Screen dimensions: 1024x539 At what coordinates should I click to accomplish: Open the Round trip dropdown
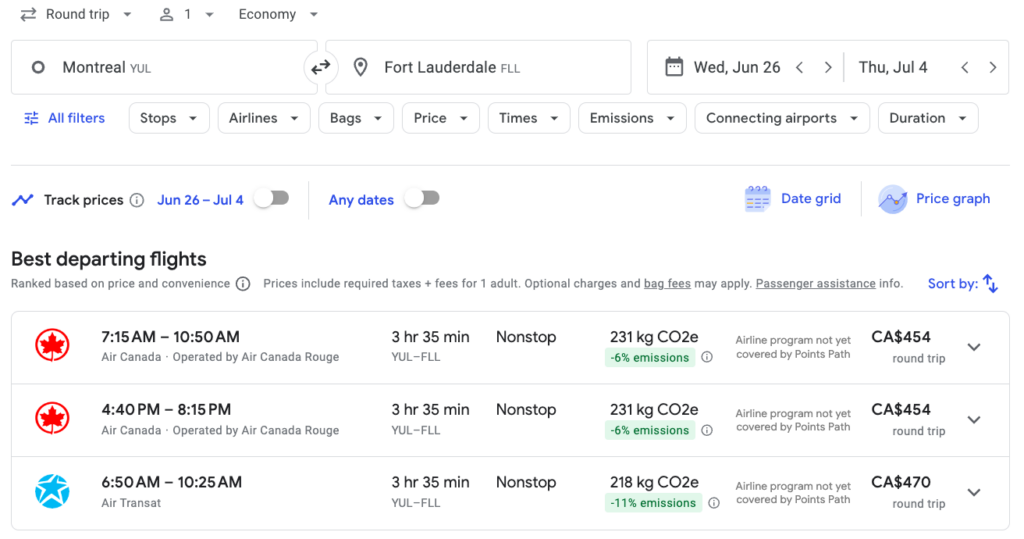(76, 15)
